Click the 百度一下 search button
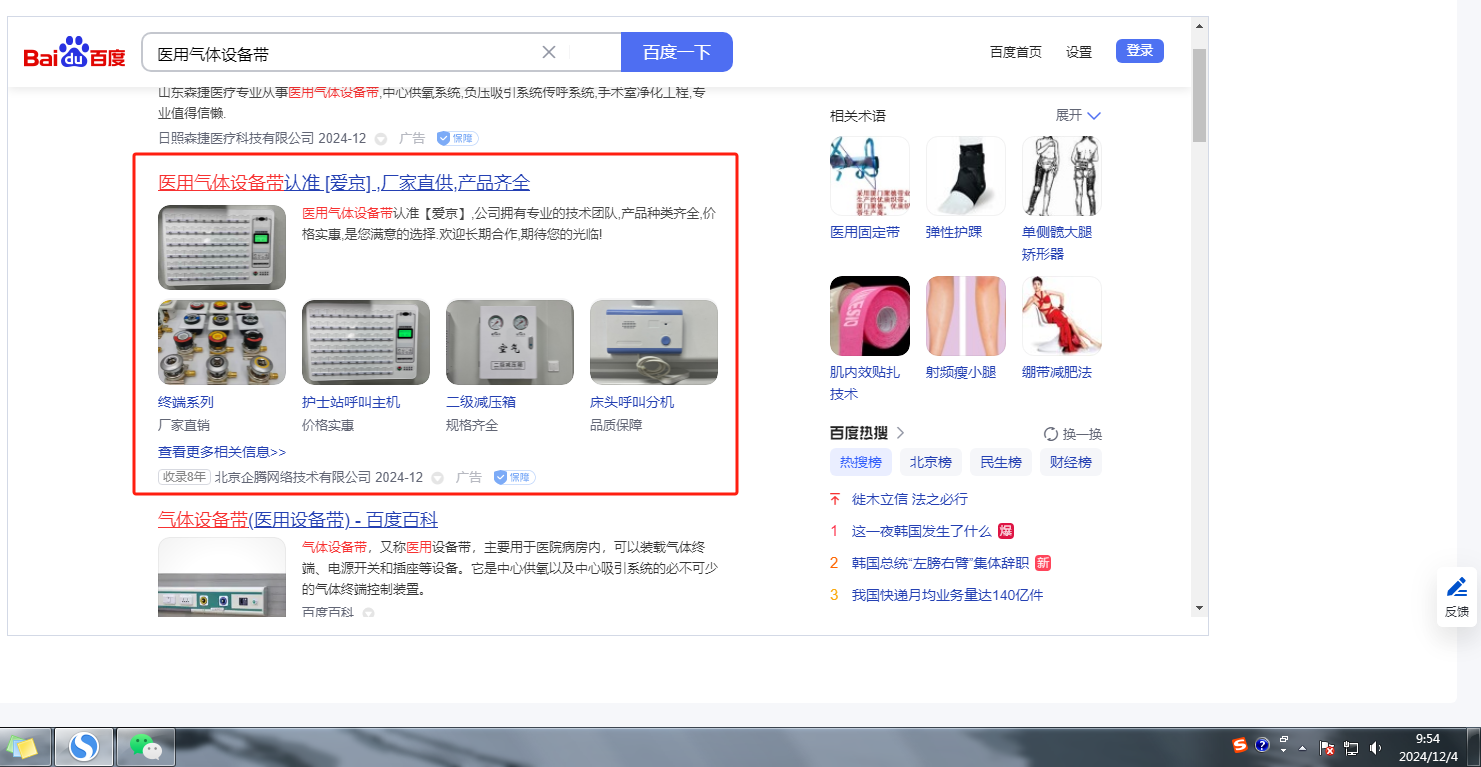This screenshot has width=1481, height=767. point(677,52)
